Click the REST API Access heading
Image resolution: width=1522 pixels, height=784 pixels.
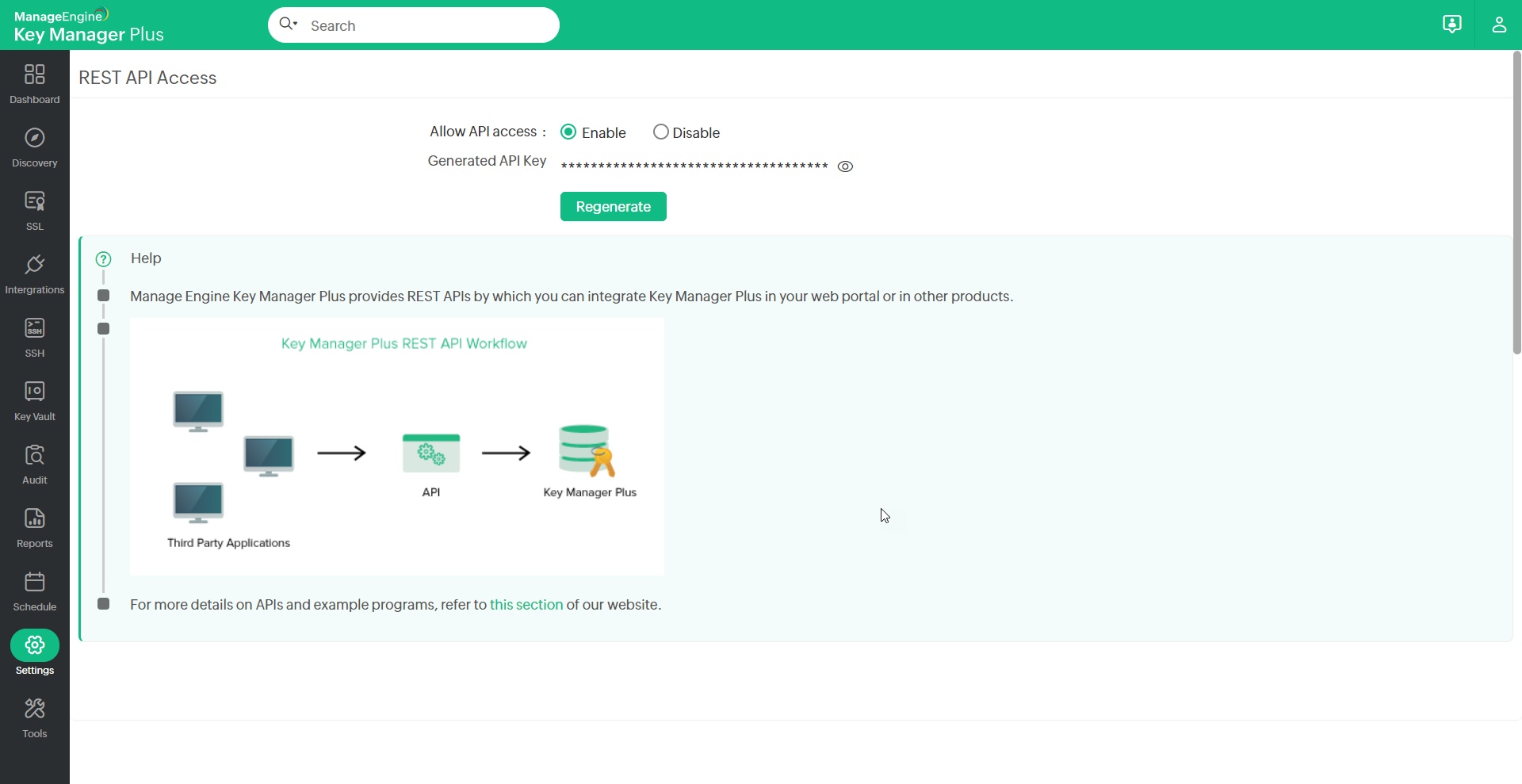click(x=147, y=78)
